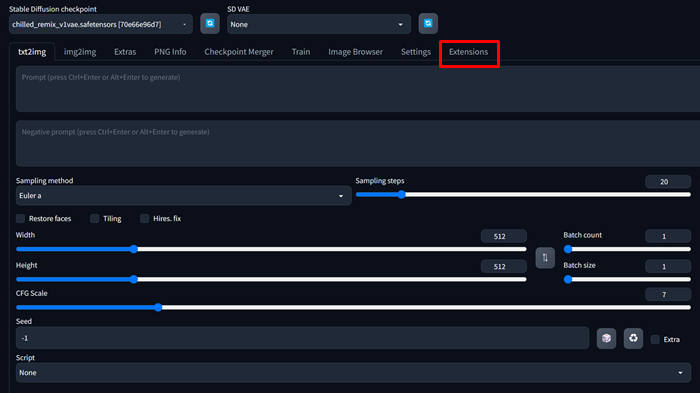Viewport: 700px width, 393px height.
Task: Click the Sampling steps number box
Action: [x=668, y=182]
